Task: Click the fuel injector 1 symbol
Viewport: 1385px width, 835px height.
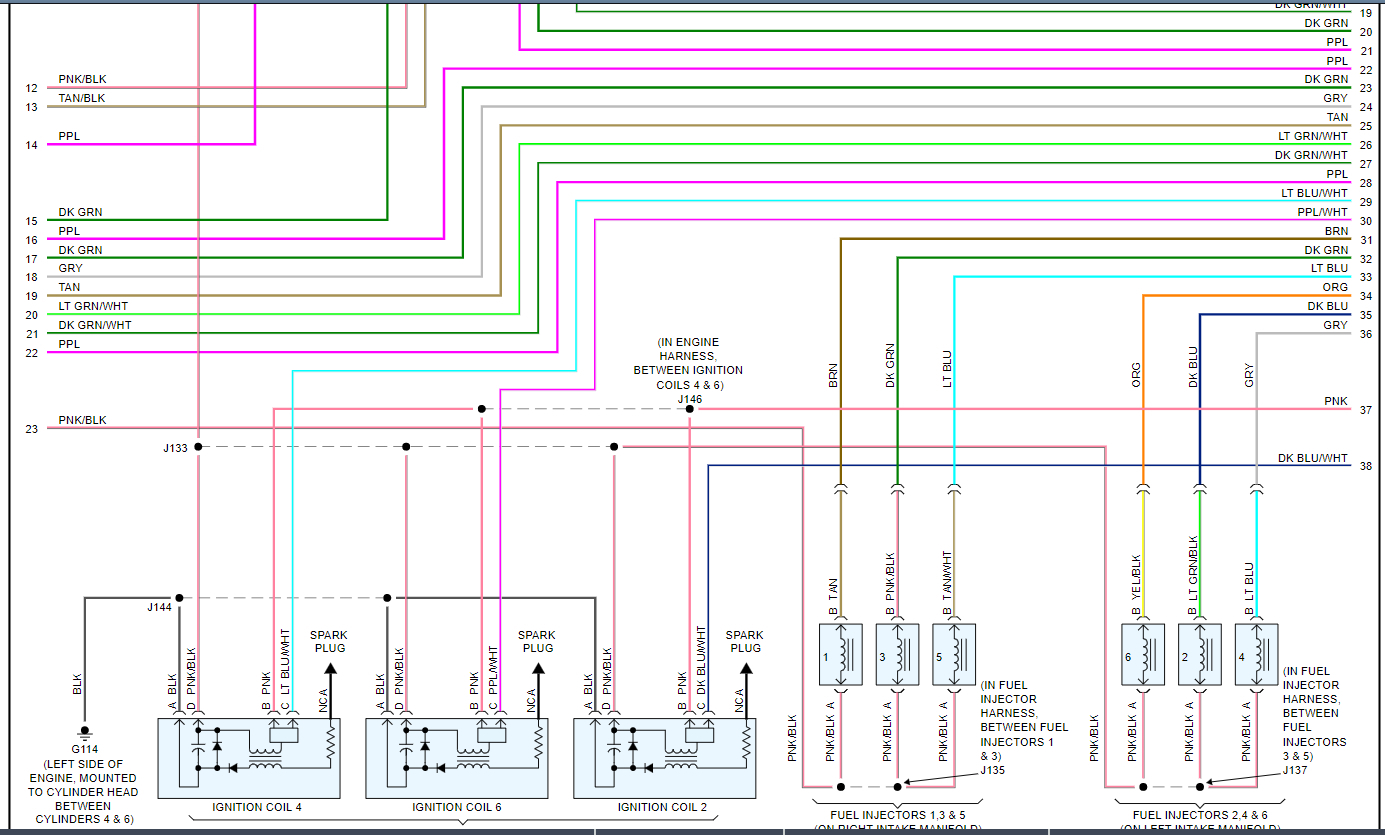Action: pyautogui.click(x=840, y=655)
